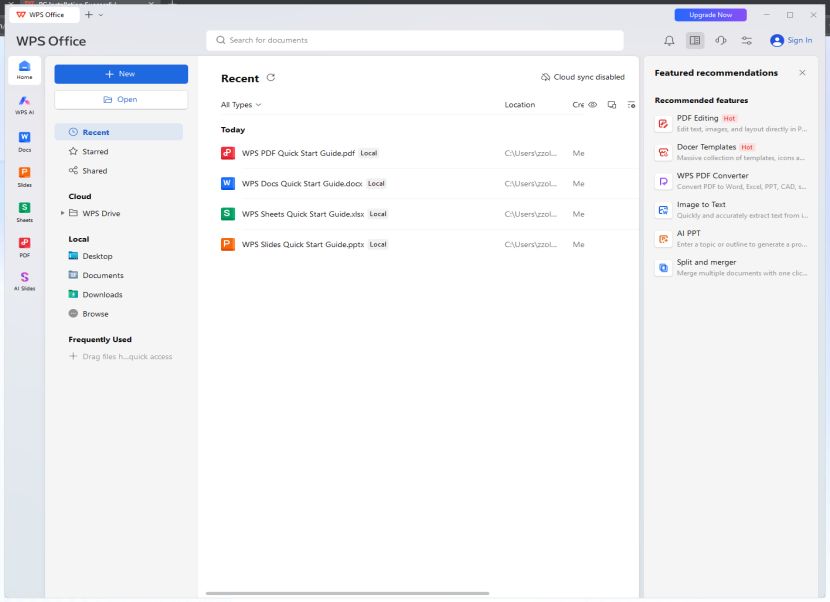Open the WPS Drive folder

(101, 213)
